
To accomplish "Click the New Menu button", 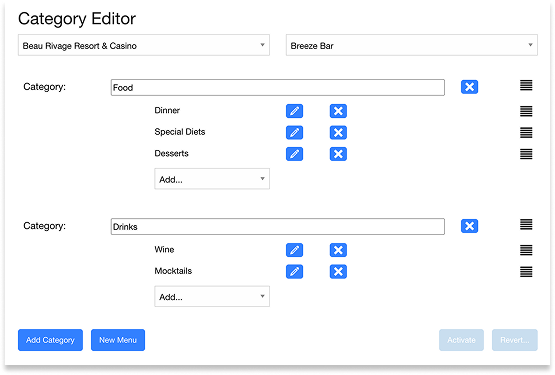I will tap(118, 340).
